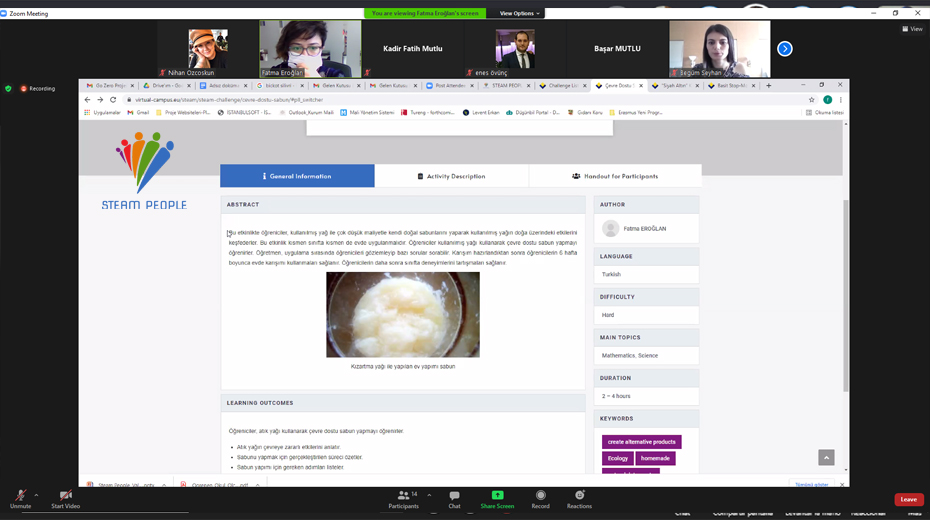This screenshot has width=930, height=520.
Task: Click the Recording indicator in Zoom
Action: pos(37,88)
